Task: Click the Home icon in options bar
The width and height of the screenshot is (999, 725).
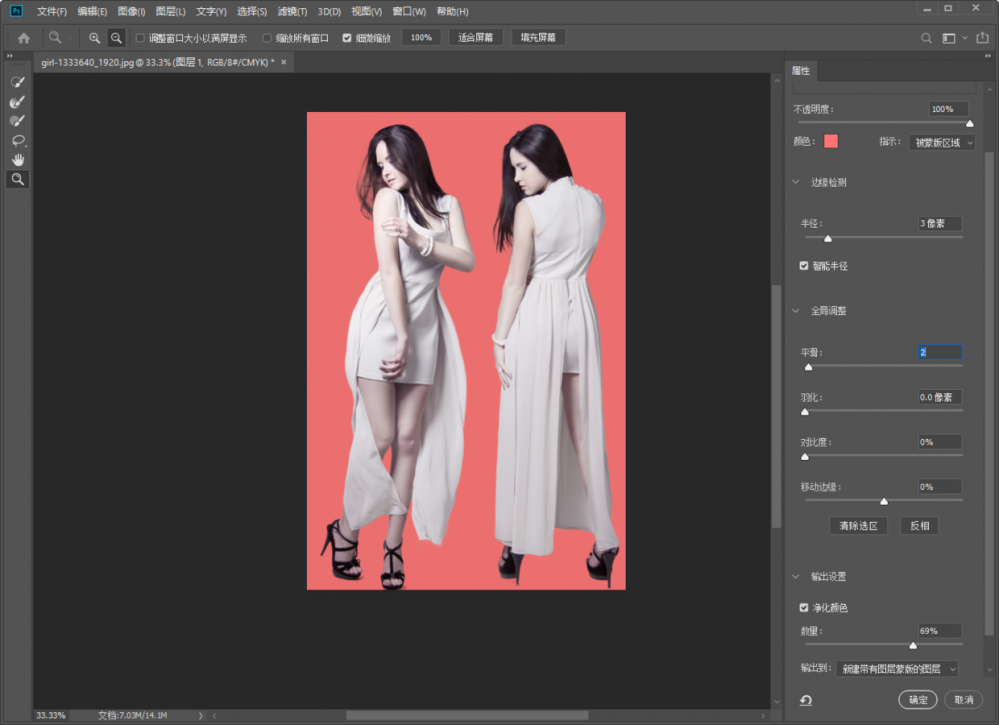Action: [24, 38]
